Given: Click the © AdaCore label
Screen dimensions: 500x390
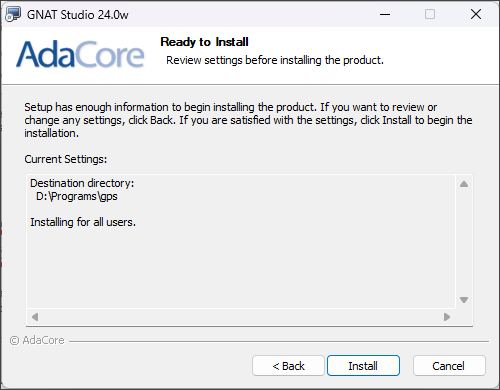Looking at the screenshot, I should click(x=37, y=340).
